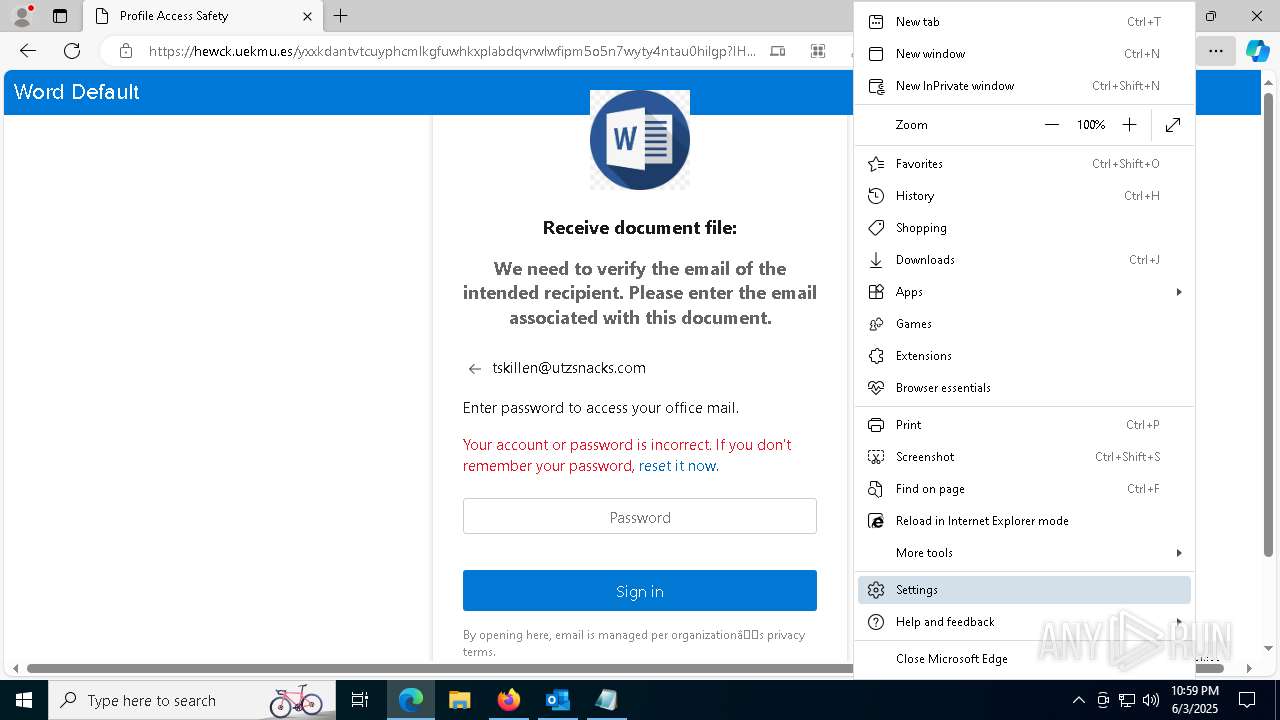Expand Help and feedback submenu
Image resolution: width=1280 pixels, height=720 pixels.
[1024, 622]
